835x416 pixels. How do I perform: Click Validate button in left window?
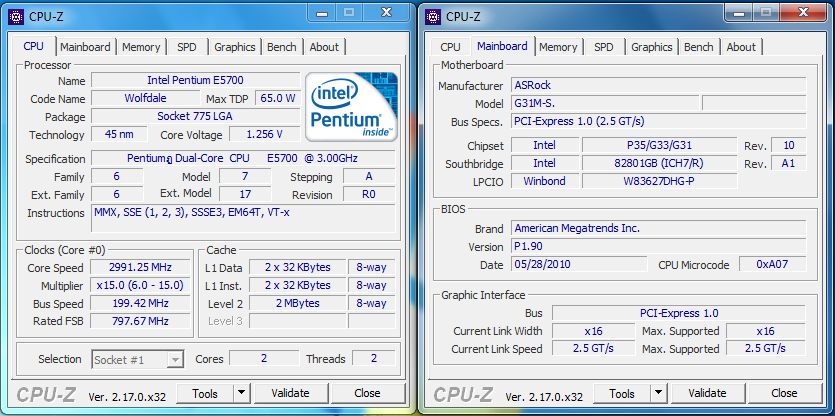tap(290, 394)
